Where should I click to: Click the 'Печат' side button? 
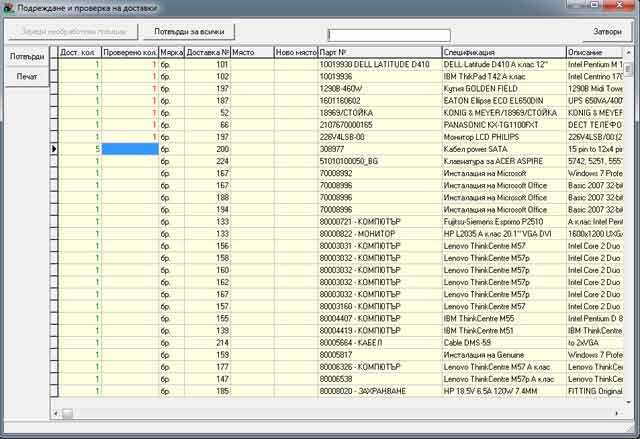[27, 77]
